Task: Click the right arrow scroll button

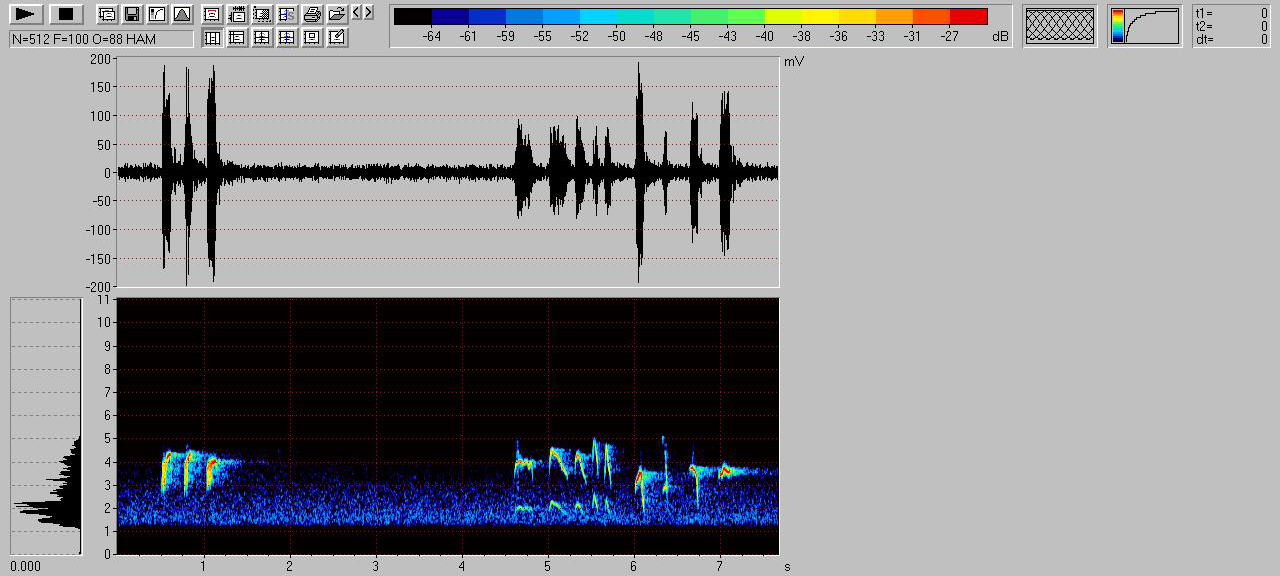Action: [x=369, y=12]
